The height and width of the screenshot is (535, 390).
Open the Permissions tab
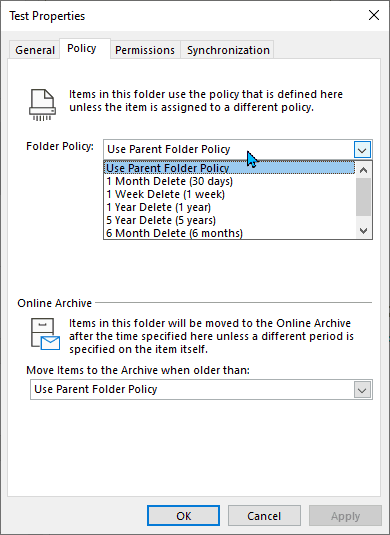click(145, 50)
